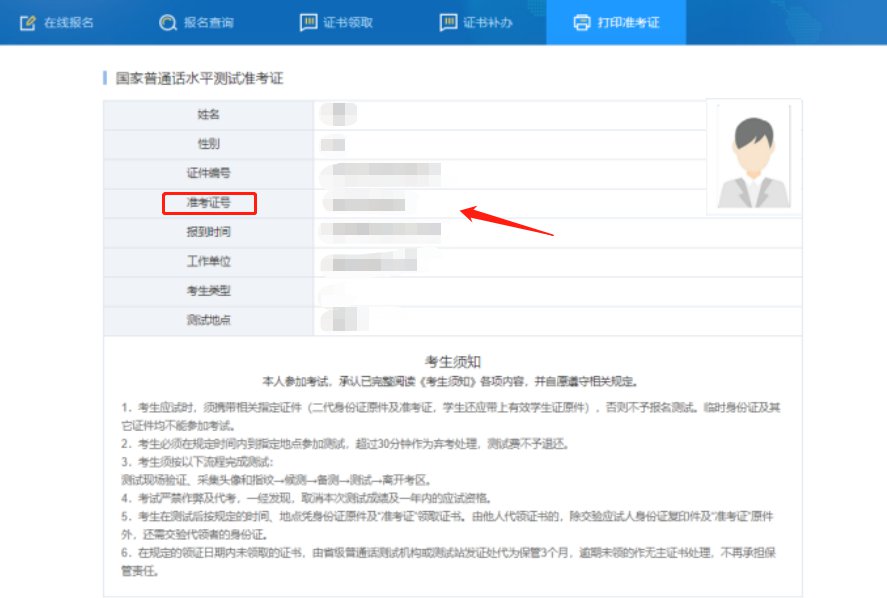887x598 pixels.
Task: Click the pencil icon beside 在线报名
Action: point(27,22)
